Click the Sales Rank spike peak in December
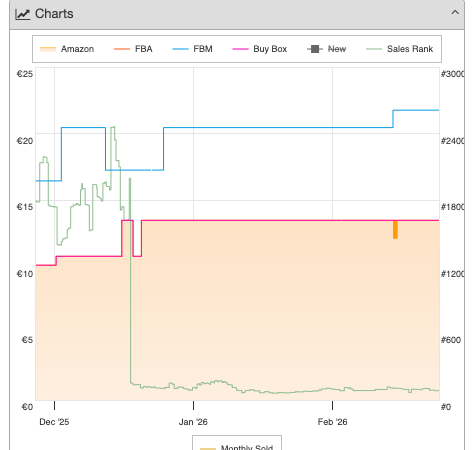 [x=113, y=128]
